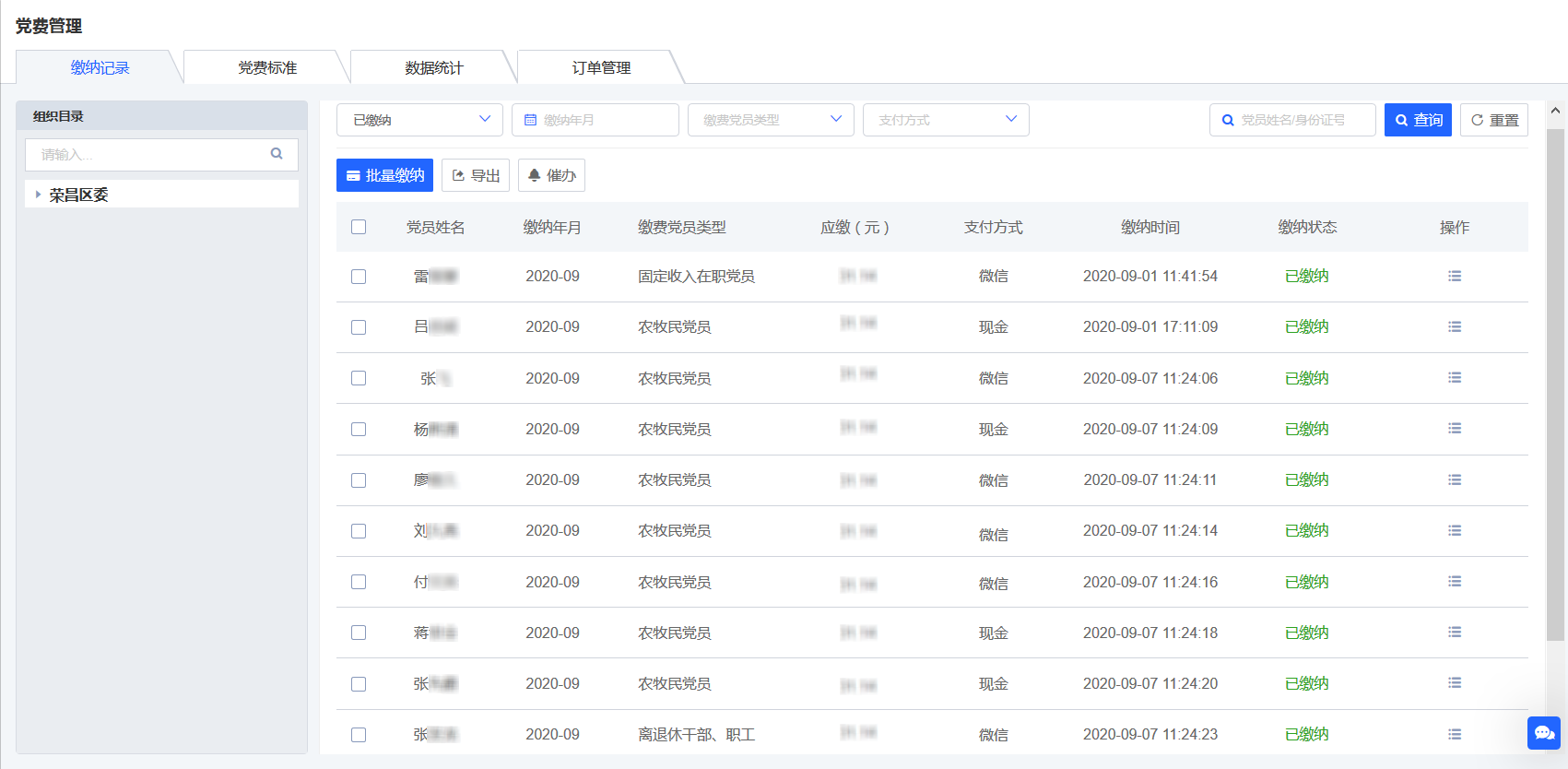The height and width of the screenshot is (769, 1568).
Task: Check the row paid at 11:24:11
Action: point(359,480)
